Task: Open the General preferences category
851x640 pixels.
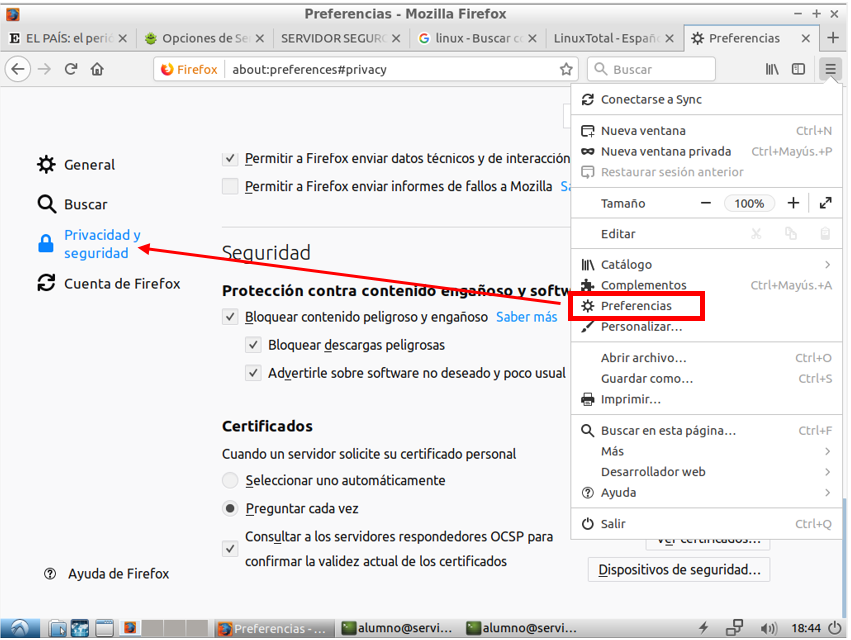Action: 76,164
